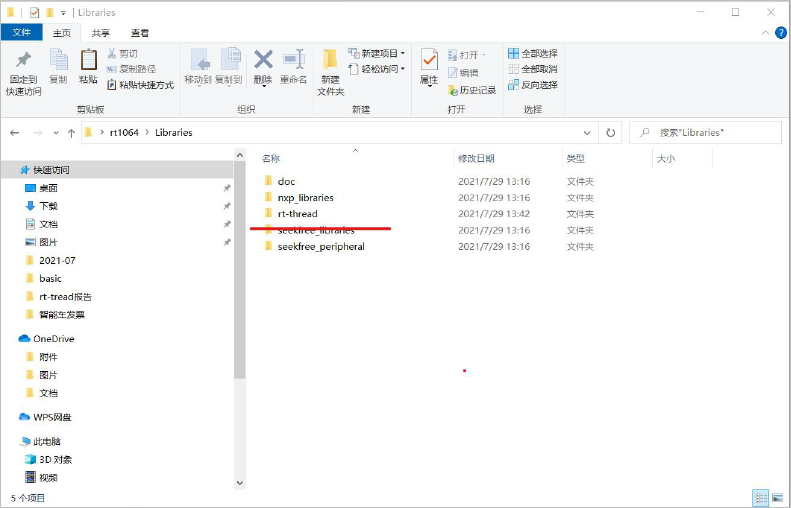Viewport: 791px width, 508px height.
Task: Switch to the Share (共享) tab
Action: point(100,33)
